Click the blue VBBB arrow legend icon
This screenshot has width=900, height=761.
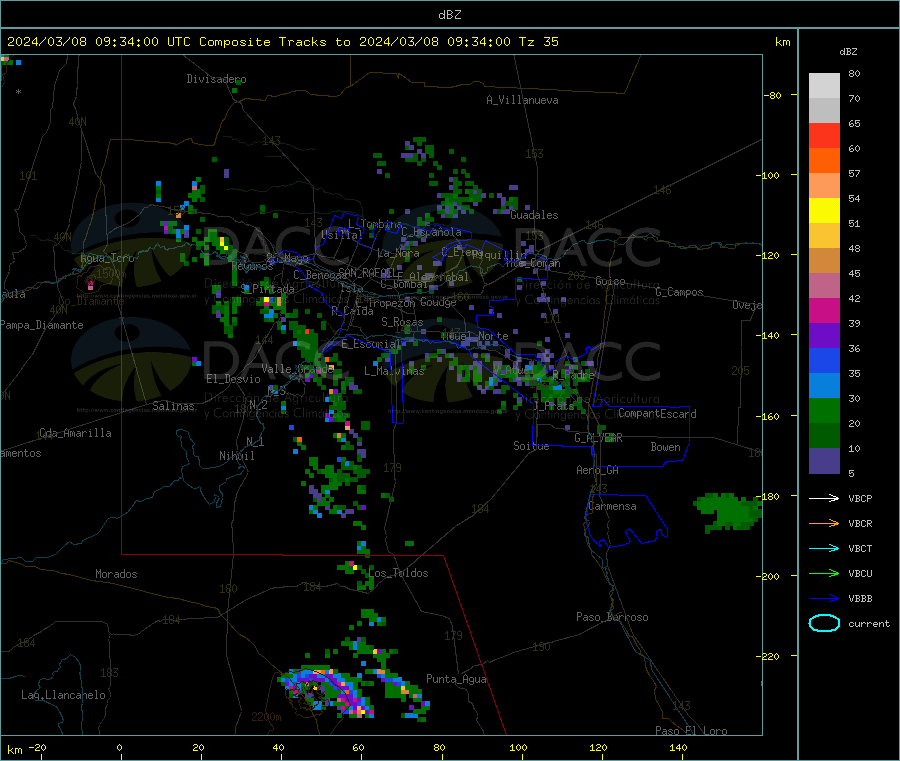(x=824, y=599)
